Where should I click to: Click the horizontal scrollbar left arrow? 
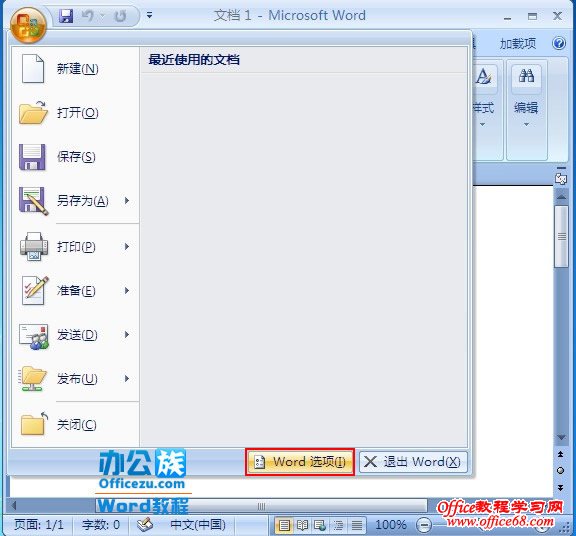point(14,506)
